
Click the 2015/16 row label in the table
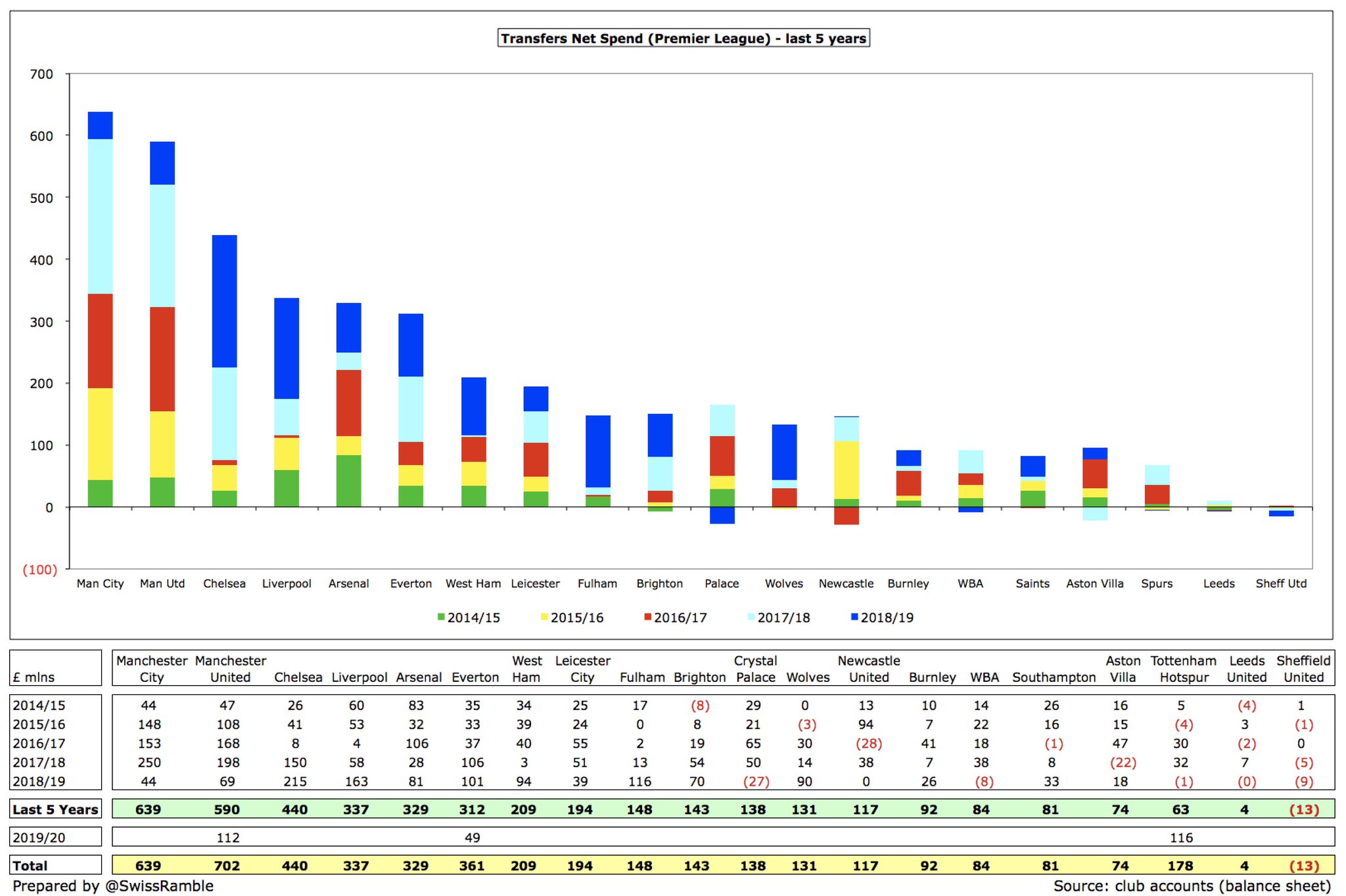coord(39,725)
